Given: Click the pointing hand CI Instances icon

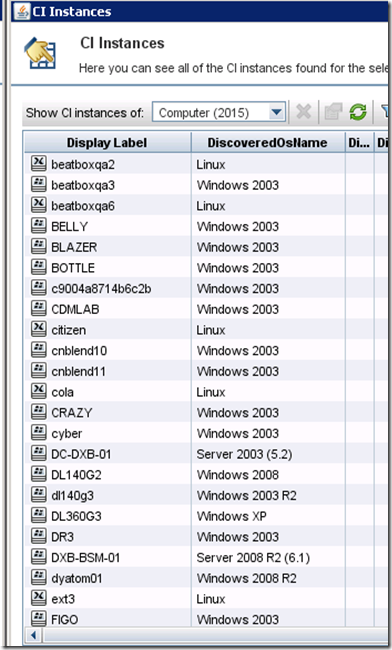Looking at the screenshot, I should [40, 53].
